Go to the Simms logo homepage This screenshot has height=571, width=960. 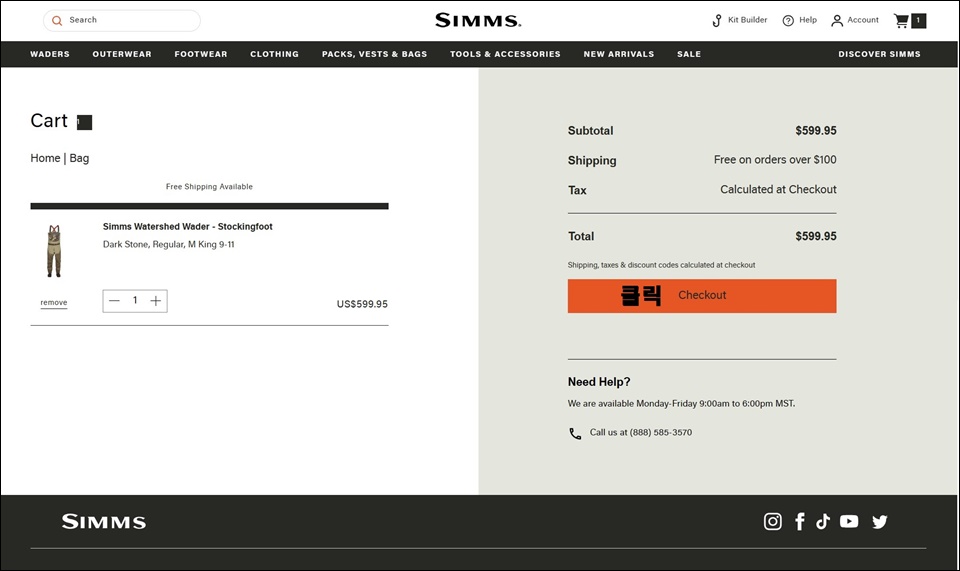click(478, 20)
